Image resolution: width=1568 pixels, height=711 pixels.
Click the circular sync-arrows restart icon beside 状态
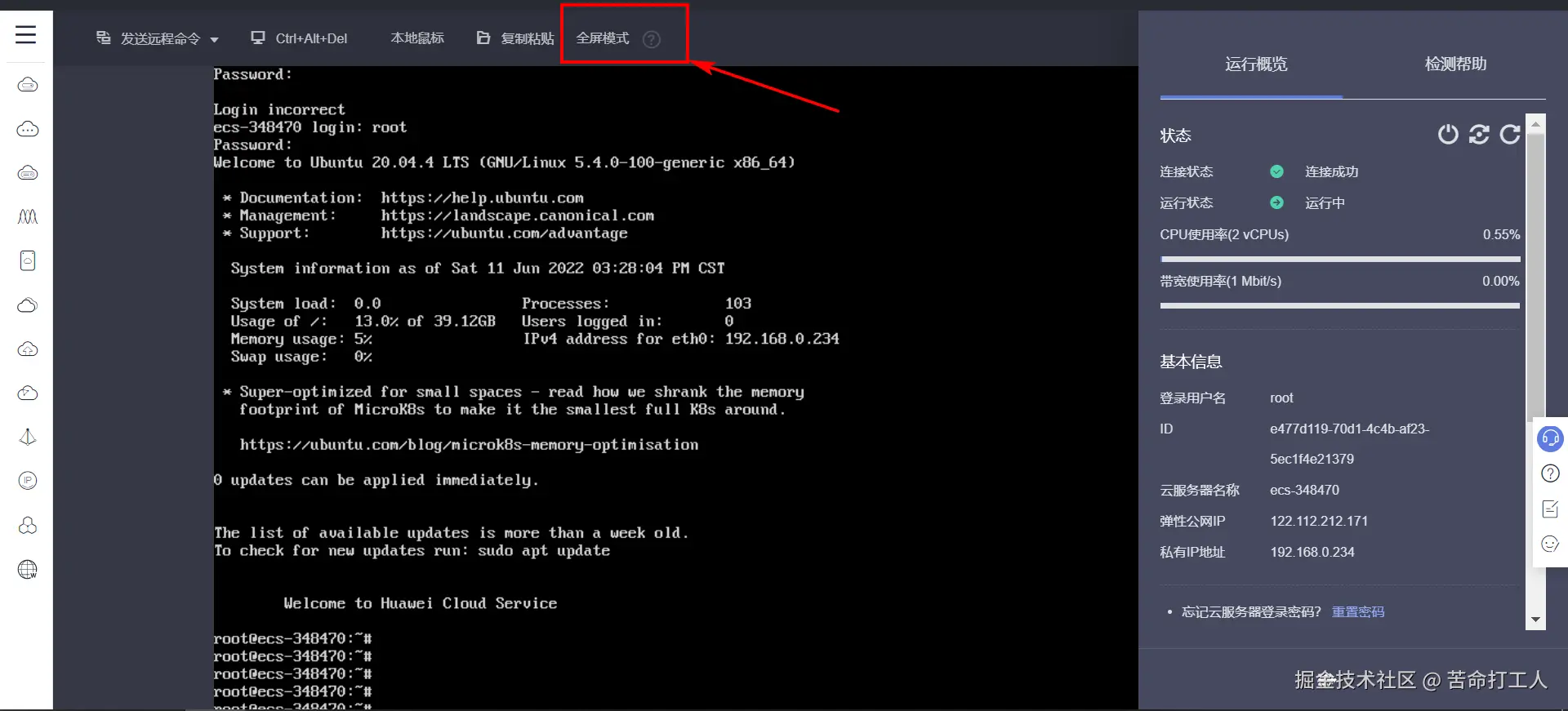(1479, 134)
